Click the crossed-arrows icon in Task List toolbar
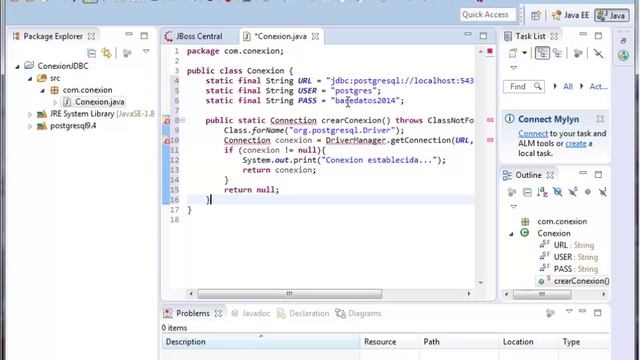 [598, 53]
